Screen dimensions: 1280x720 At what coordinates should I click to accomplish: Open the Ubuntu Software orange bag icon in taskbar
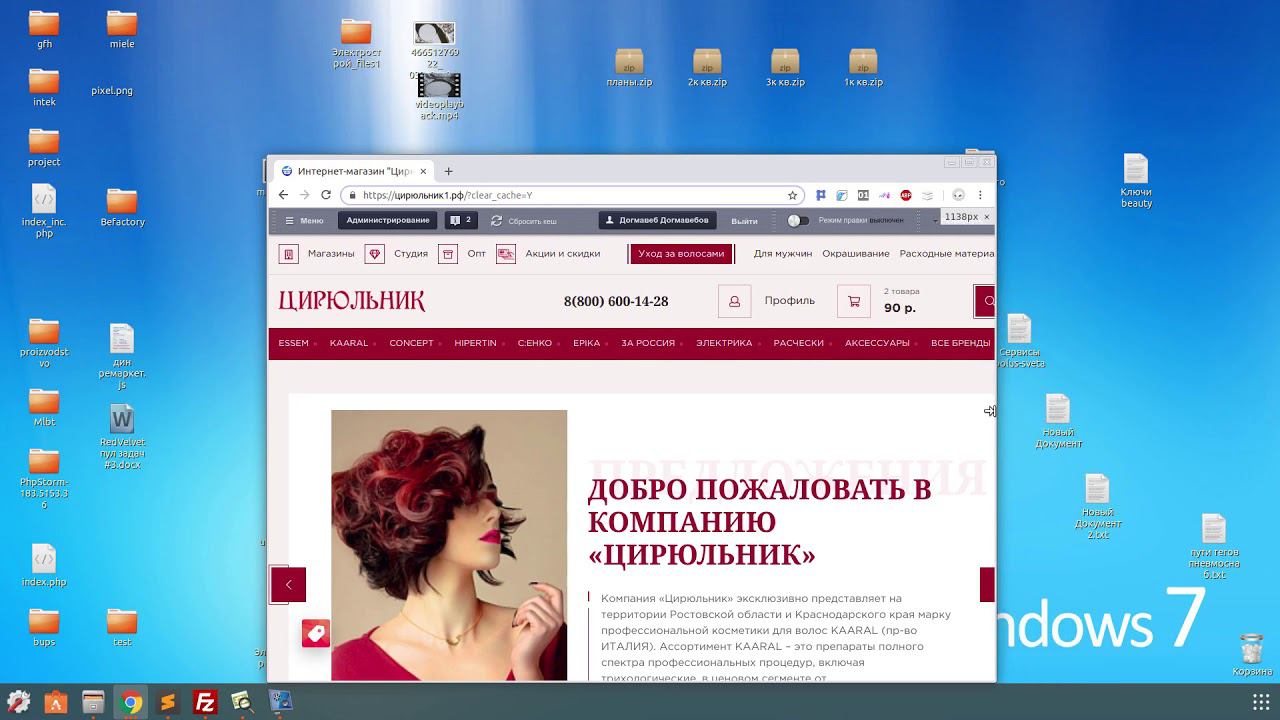pyautogui.click(x=55, y=702)
